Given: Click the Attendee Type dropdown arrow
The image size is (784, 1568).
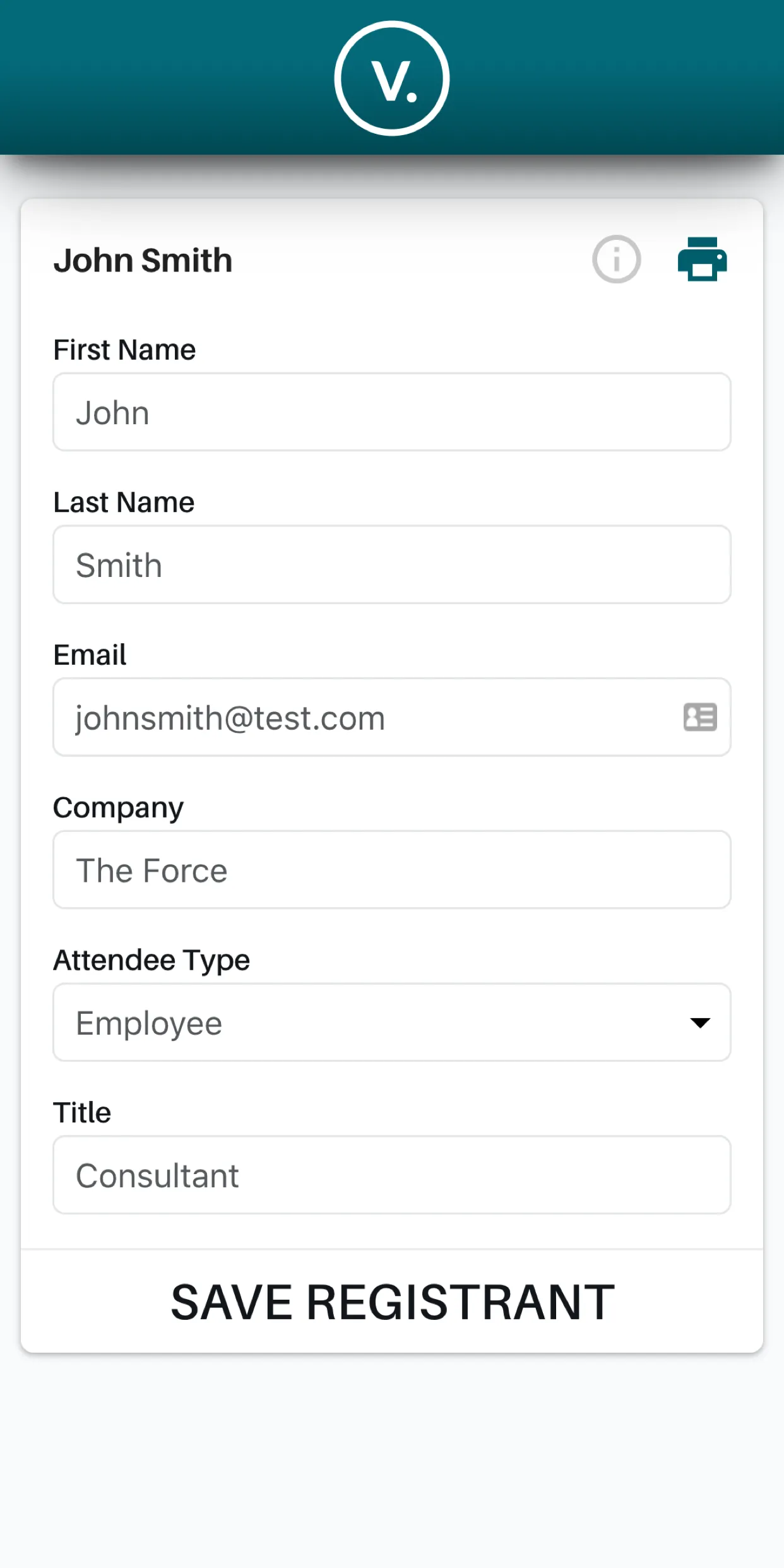Looking at the screenshot, I should coord(700,1023).
